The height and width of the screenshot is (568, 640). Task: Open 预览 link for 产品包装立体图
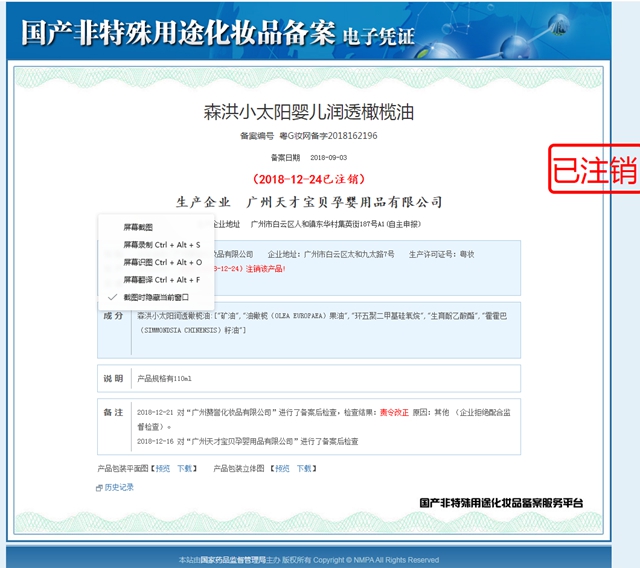point(282,468)
